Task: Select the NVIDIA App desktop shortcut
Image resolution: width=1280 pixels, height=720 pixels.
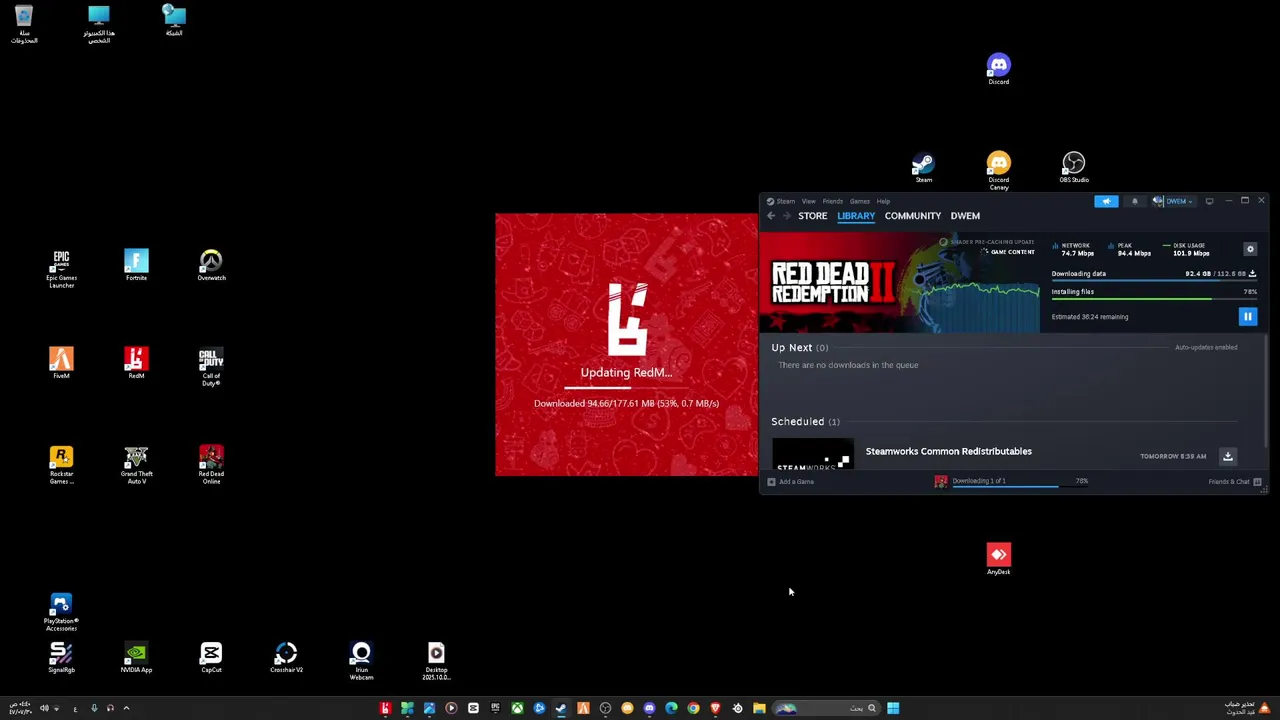Action: [136, 658]
